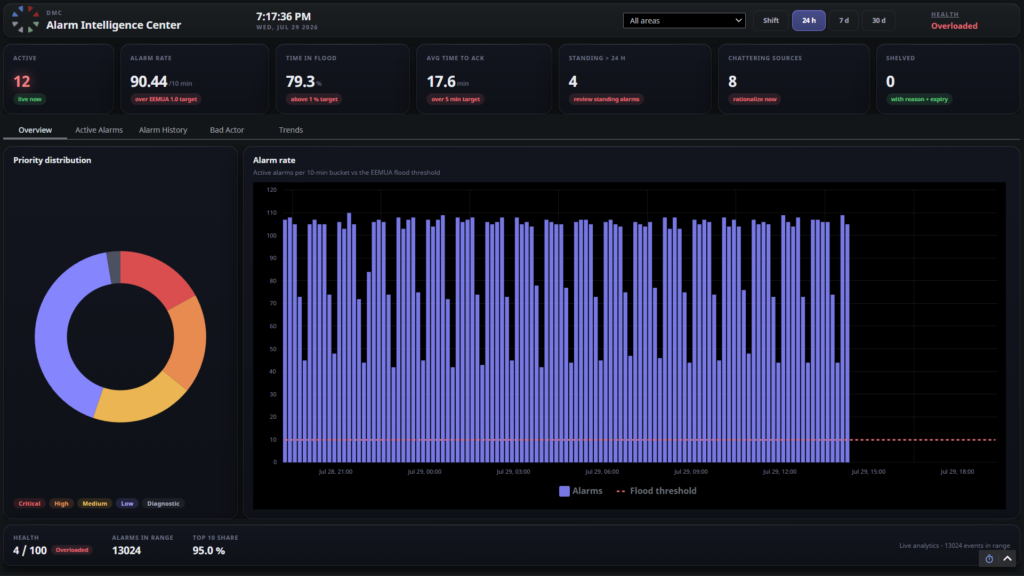Select the Shift time range
Screen dimensions: 1024x576
tap(771, 20)
